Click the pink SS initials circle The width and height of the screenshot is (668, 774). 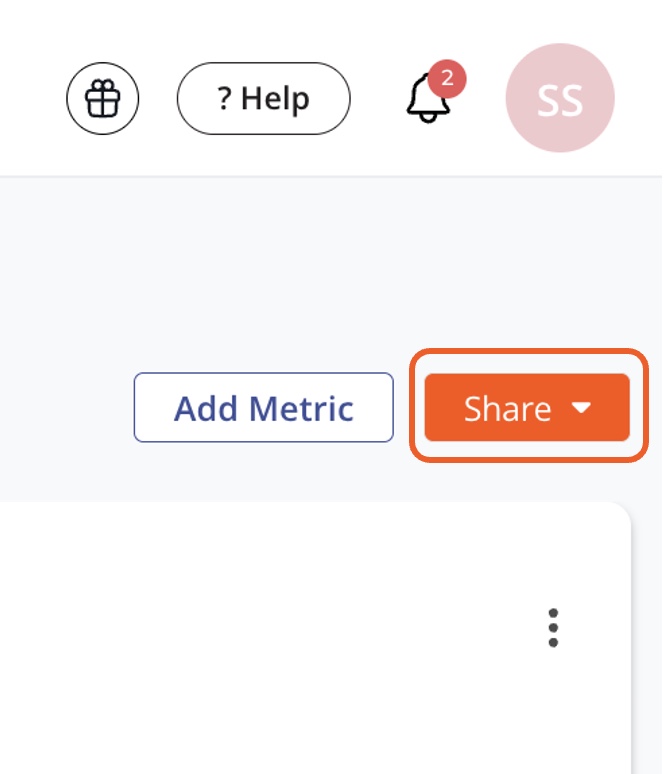tap(559, 98)
